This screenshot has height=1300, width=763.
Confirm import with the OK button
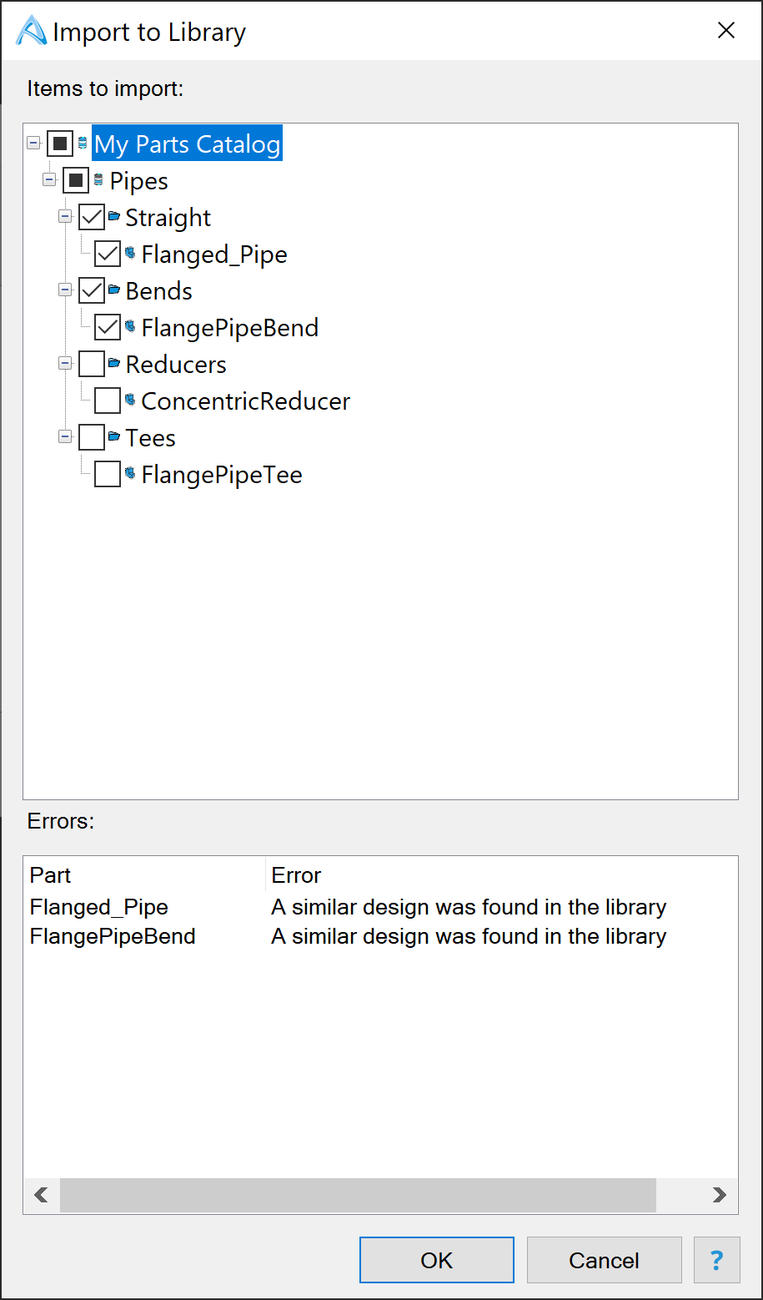(437, 1260)
